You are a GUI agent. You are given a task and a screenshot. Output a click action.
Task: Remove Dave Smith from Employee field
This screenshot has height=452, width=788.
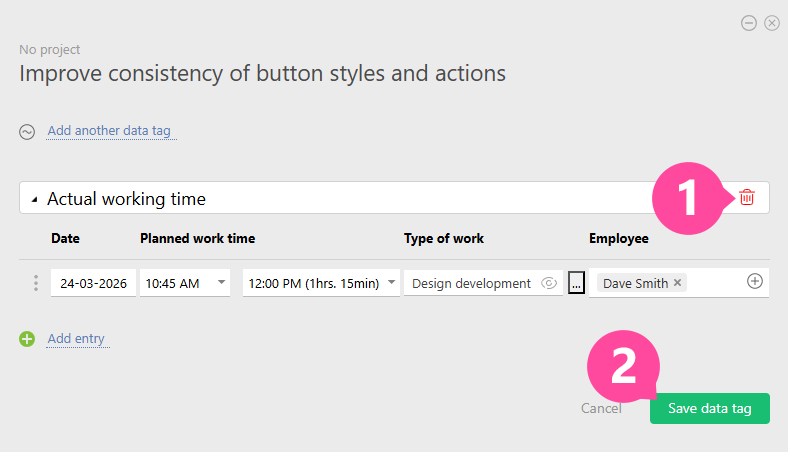tap(678, 283)
